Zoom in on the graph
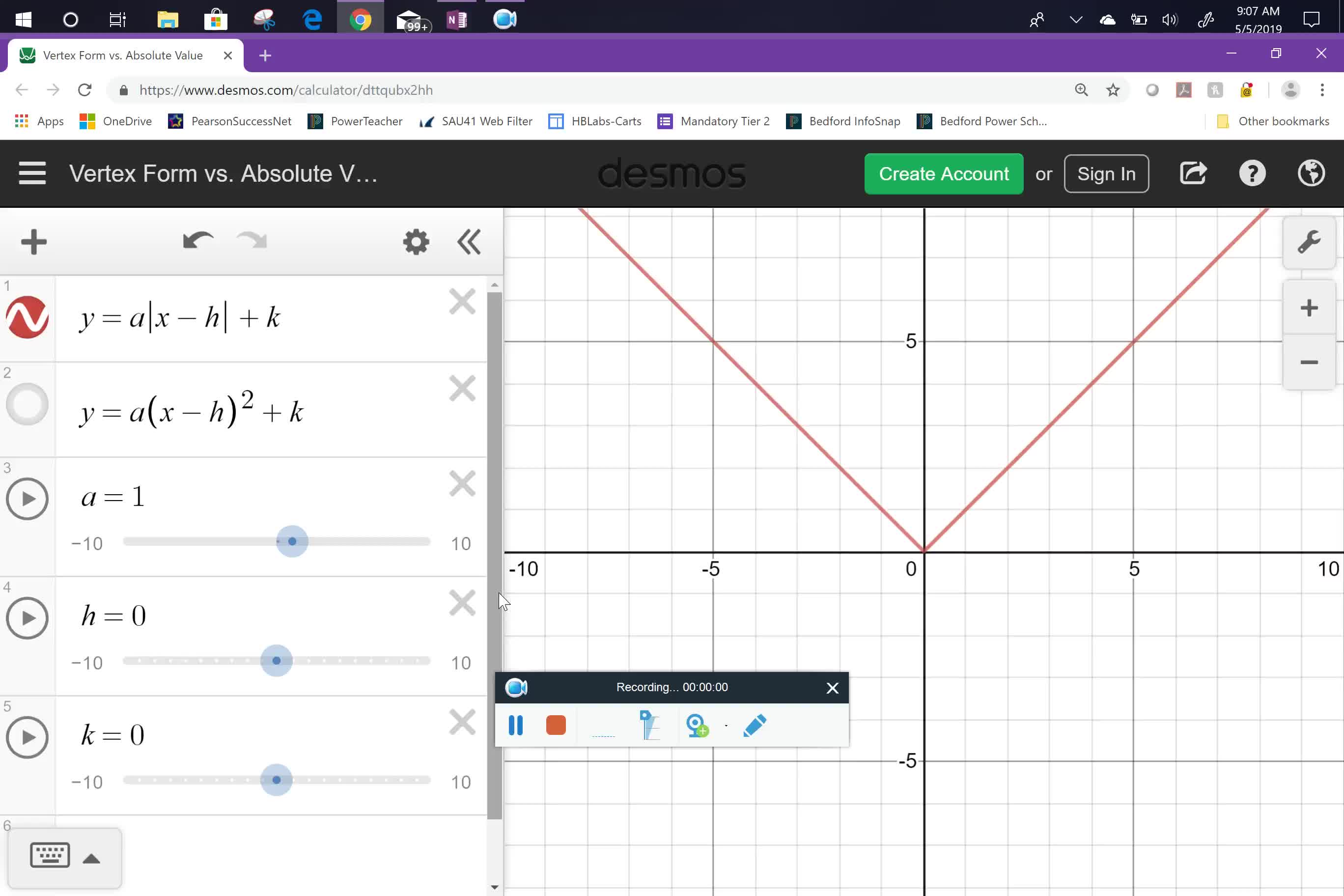The width and height of the screenshot is (1344, 896). (x=1309, y=307)
